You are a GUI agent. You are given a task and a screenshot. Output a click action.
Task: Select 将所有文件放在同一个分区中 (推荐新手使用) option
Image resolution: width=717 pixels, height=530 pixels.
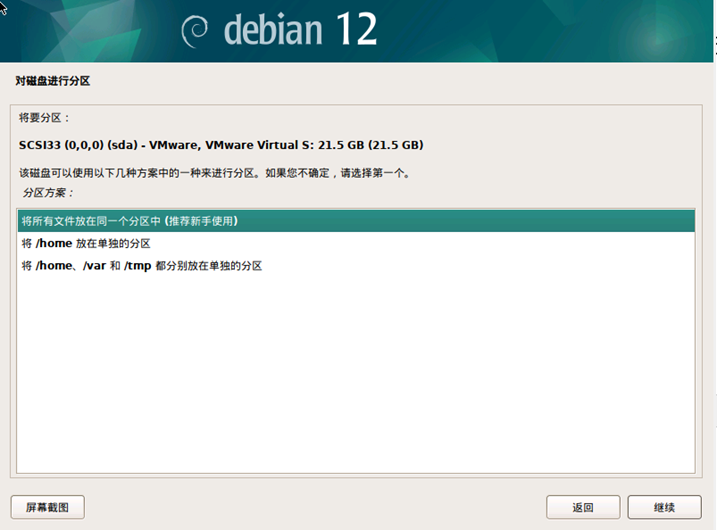129,221
